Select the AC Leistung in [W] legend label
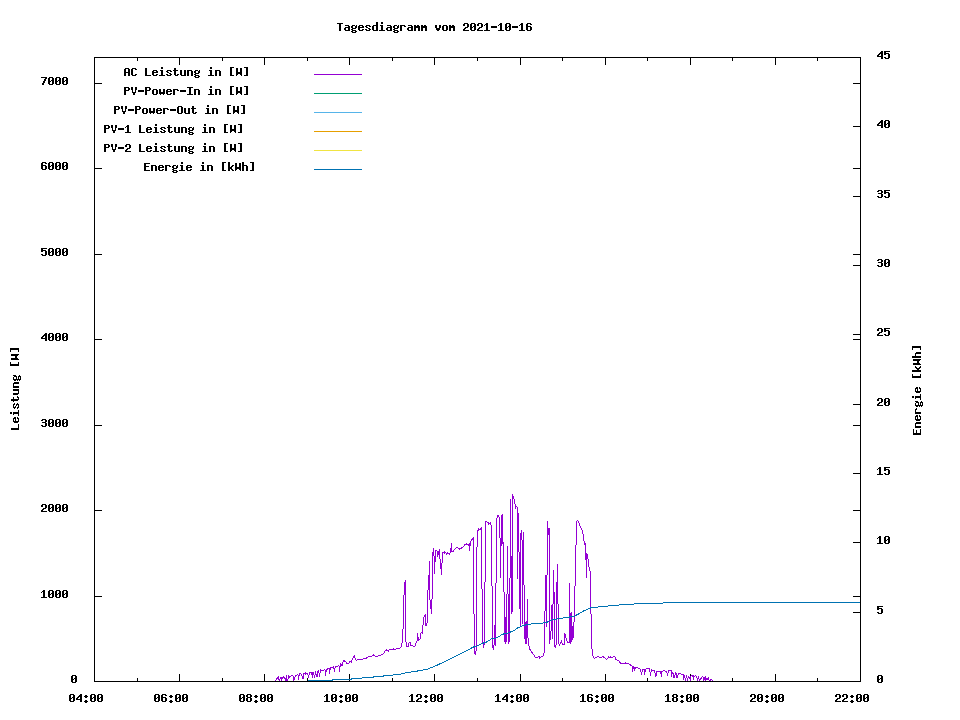This screenshot has width=960, height=720. pos(186,72)
